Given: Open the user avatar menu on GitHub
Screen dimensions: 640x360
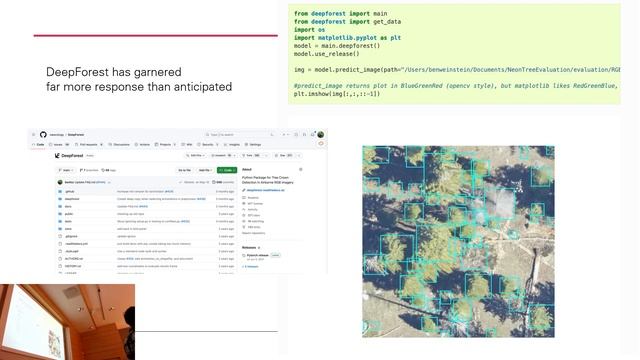Looking at the screenshot, I should click(x=321, y=134).
